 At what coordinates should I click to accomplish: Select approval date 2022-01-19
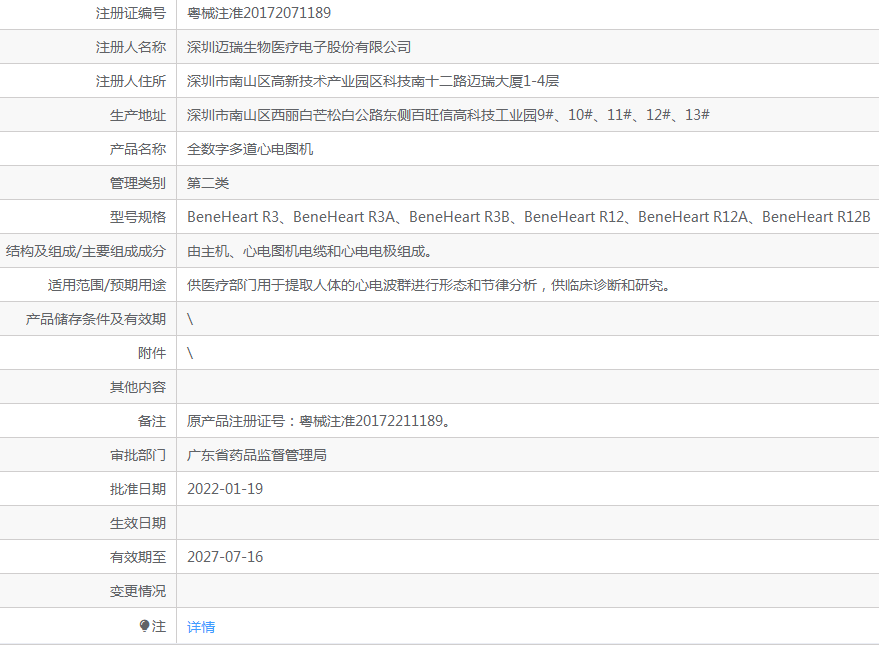click(x=225, y=489)
